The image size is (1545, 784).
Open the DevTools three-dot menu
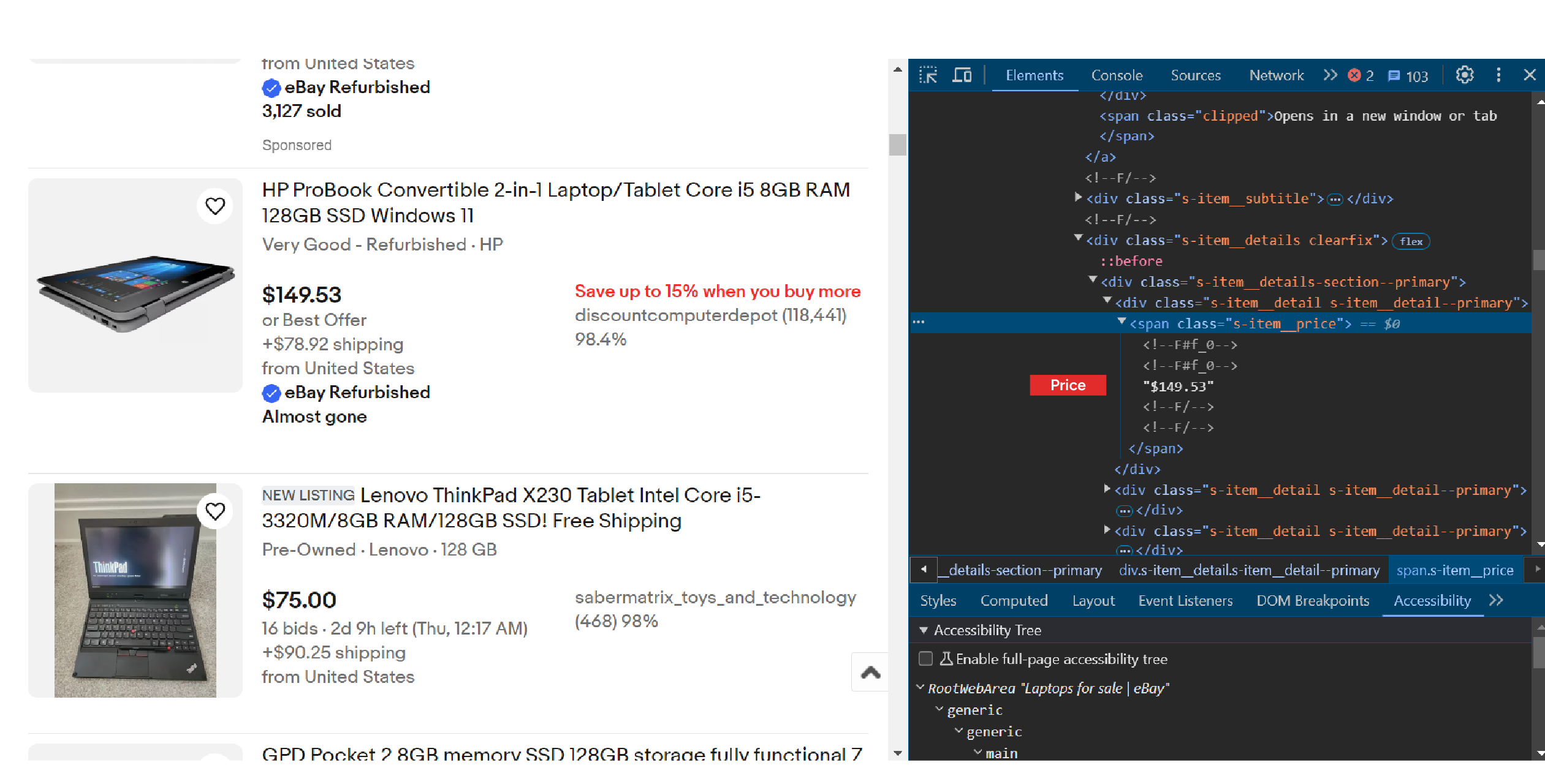(x=1498, y=75)
